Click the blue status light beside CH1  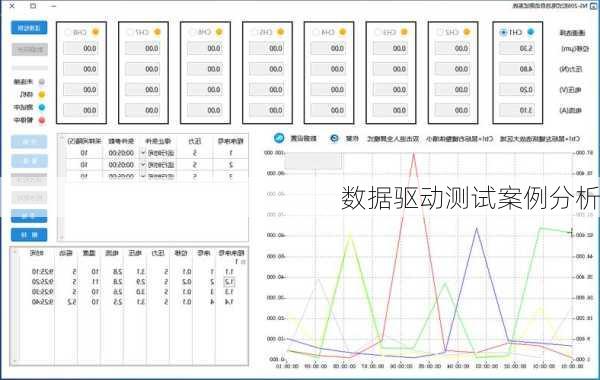(x=530, y=32)
